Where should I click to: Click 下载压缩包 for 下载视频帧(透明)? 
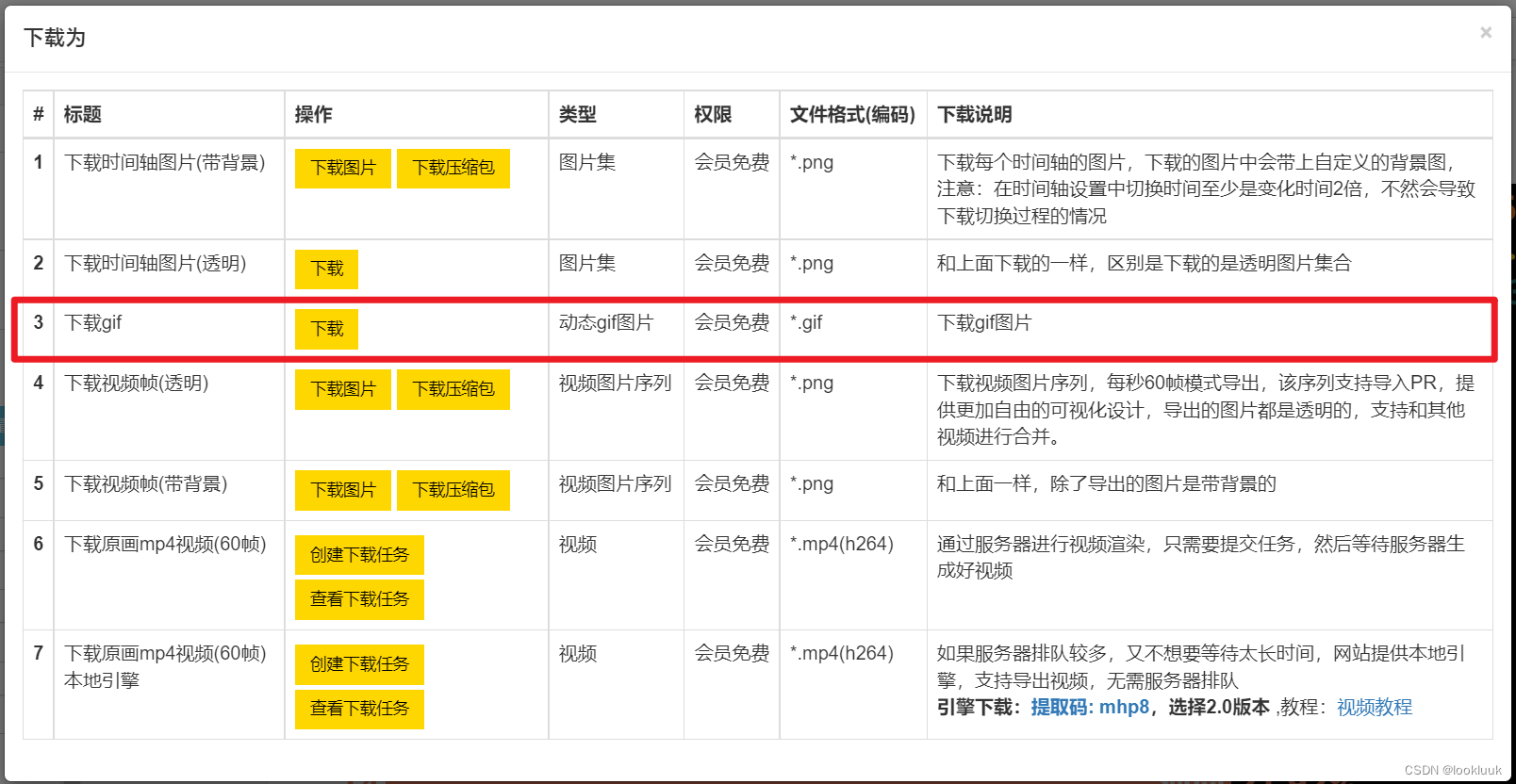pos(453,389)
